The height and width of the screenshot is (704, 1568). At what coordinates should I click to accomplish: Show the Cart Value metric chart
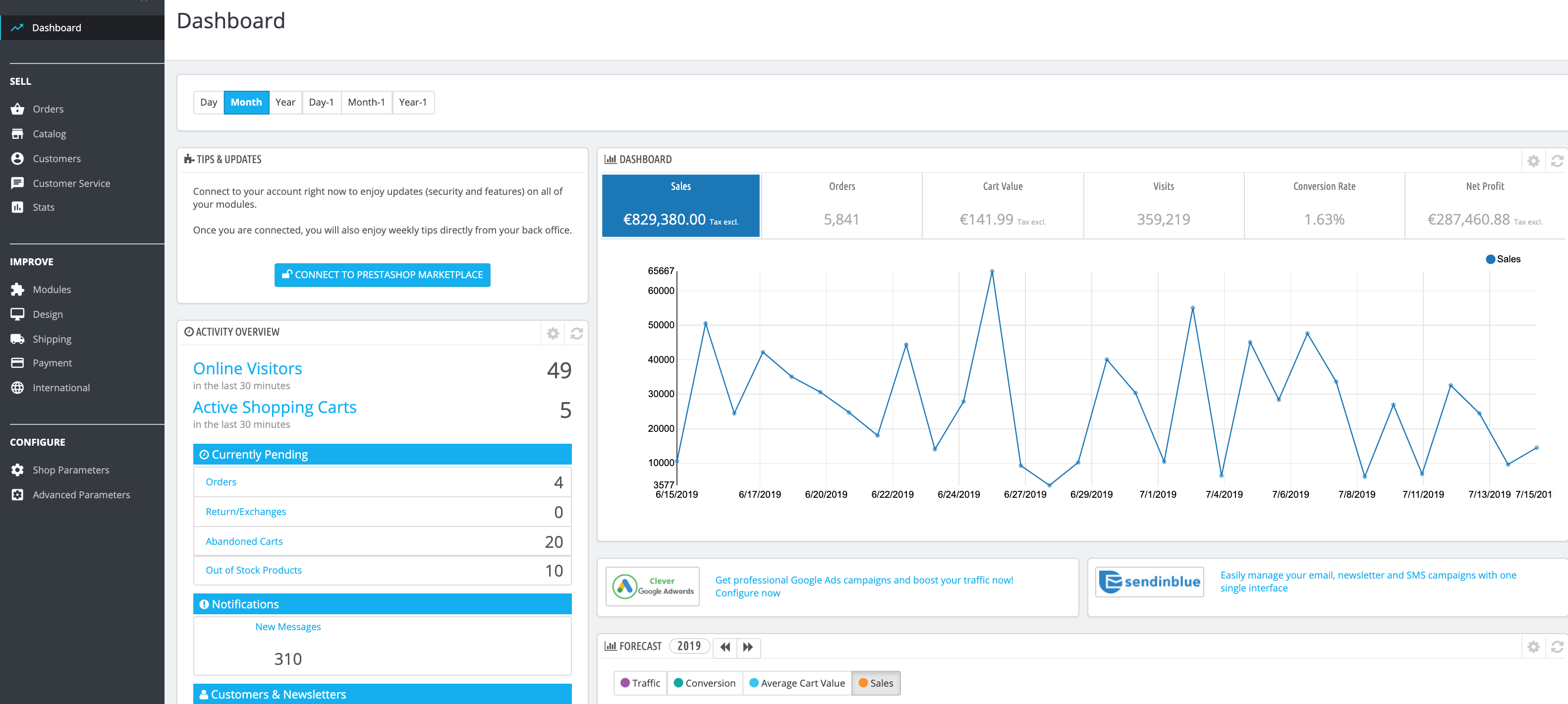1003,205
